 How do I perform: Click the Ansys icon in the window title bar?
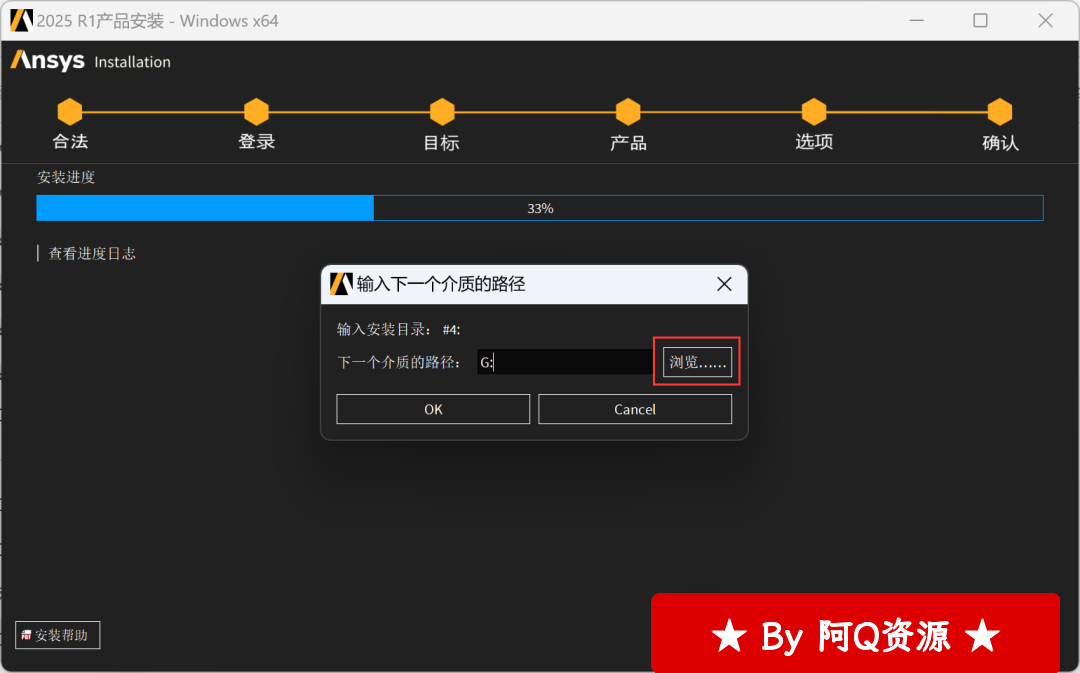point(21,21)
